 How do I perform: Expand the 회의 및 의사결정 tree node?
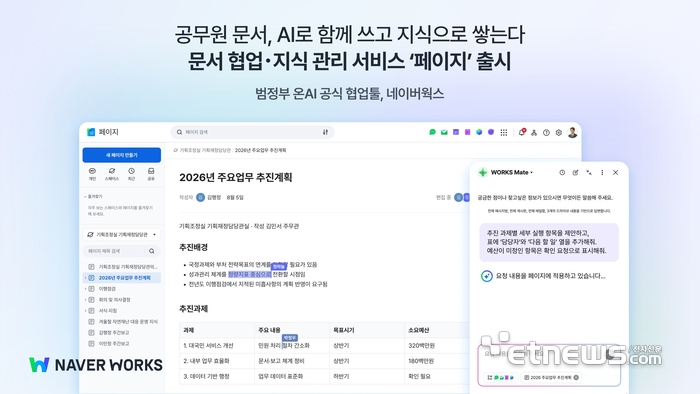pyautogui.click(x=86, y=299)
